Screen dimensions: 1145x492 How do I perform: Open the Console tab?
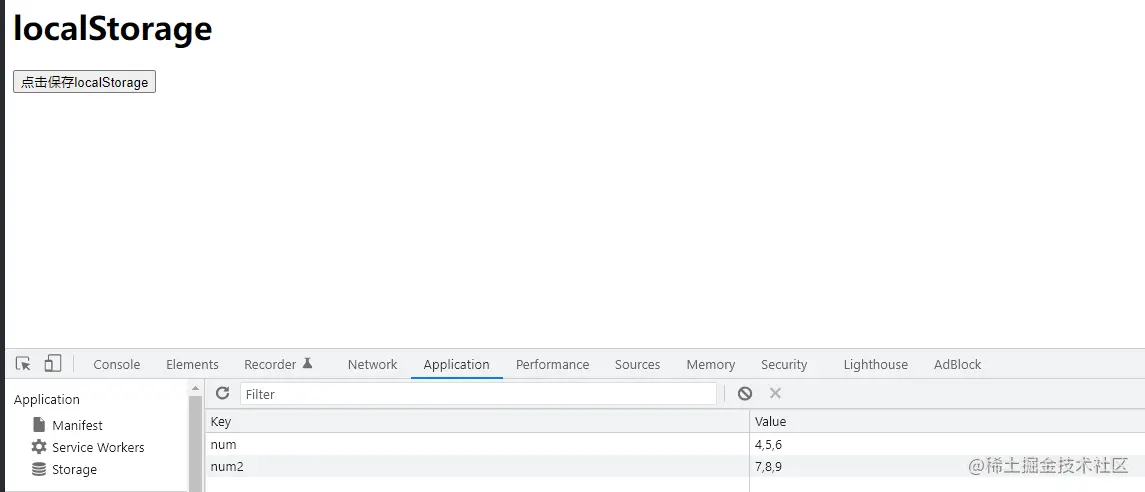click(117, 364)
